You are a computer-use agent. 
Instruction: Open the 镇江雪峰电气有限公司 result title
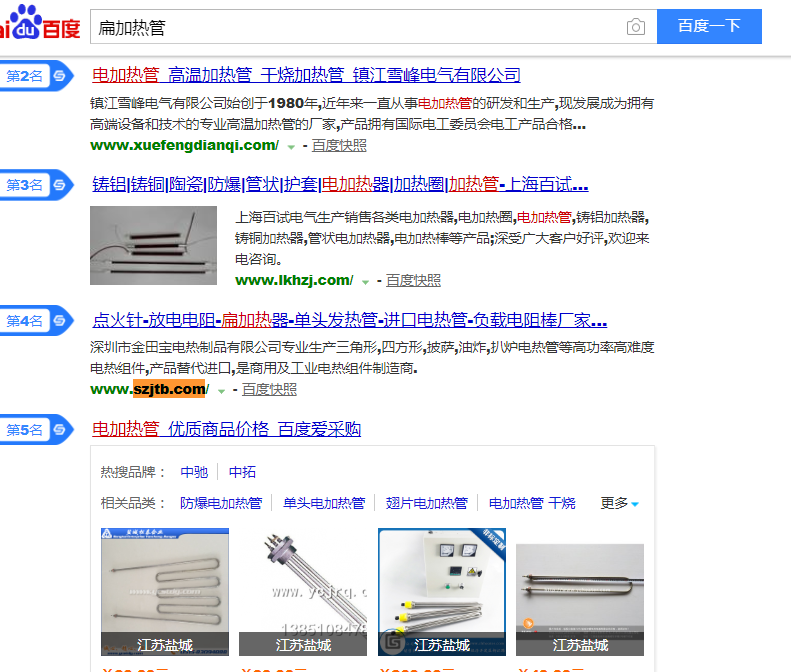tap(306, 75)
